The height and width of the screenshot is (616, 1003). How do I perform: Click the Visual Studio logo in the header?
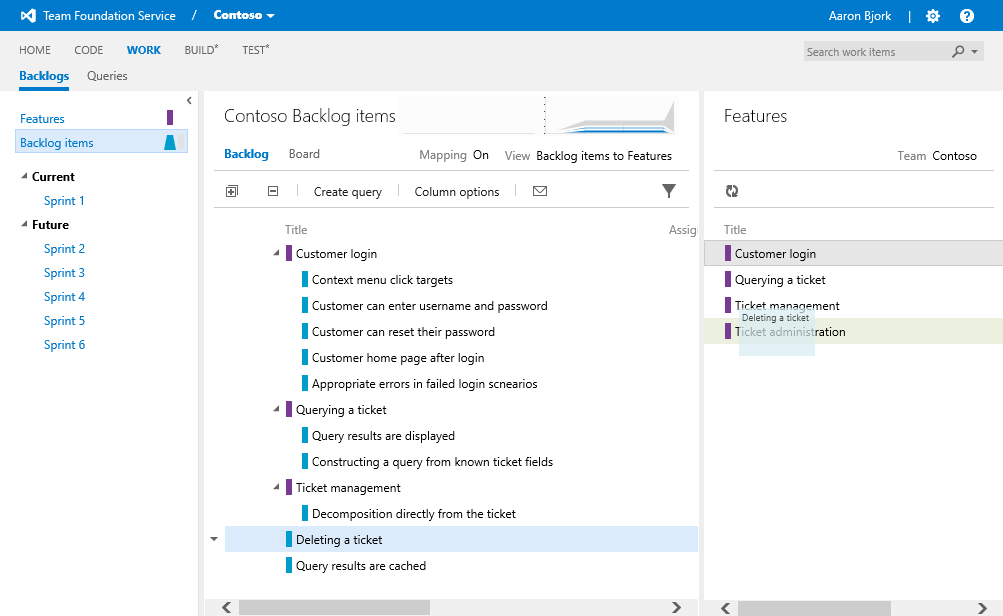[x=26, y=15]
